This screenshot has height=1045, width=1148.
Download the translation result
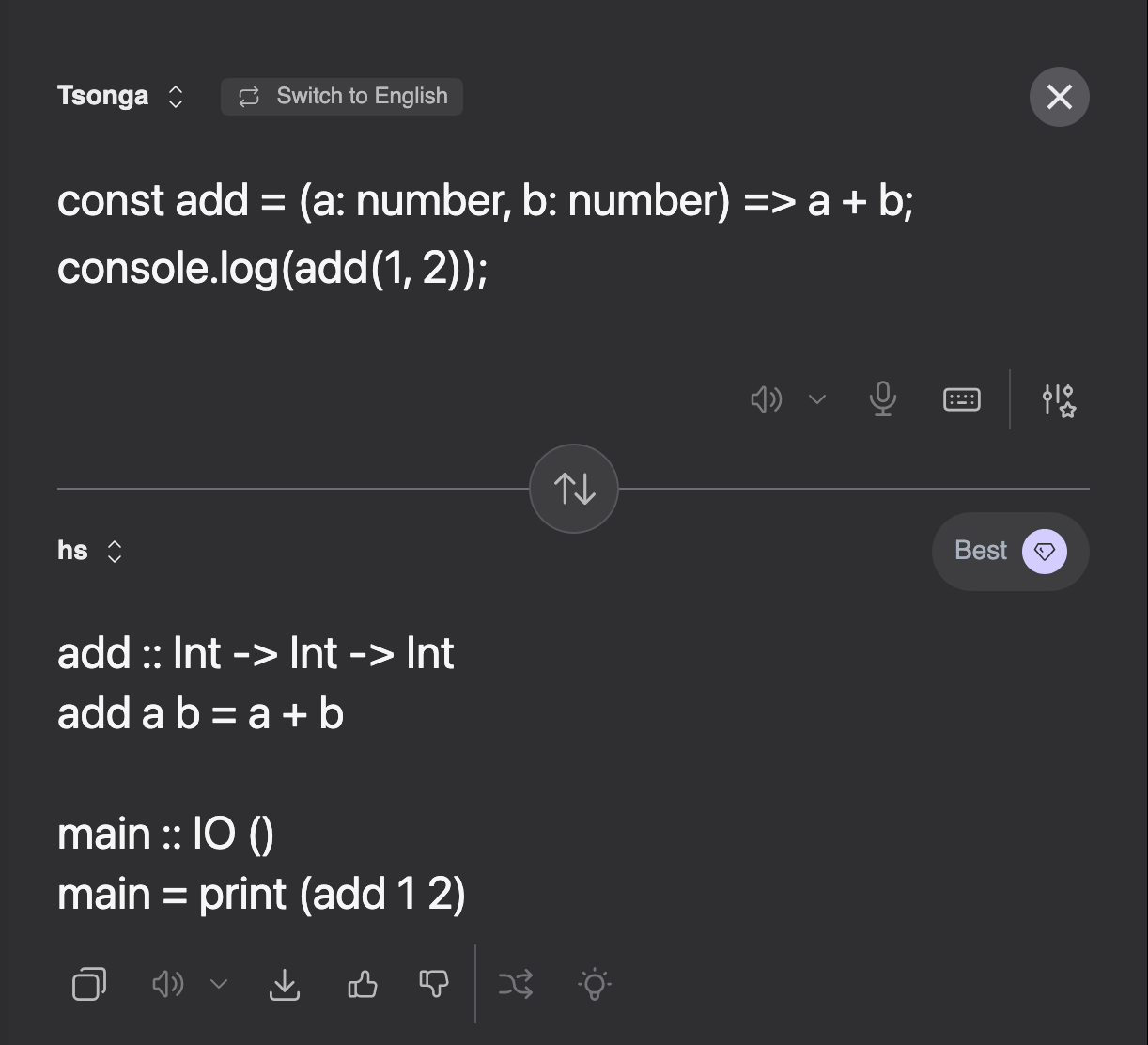point(285,984)
